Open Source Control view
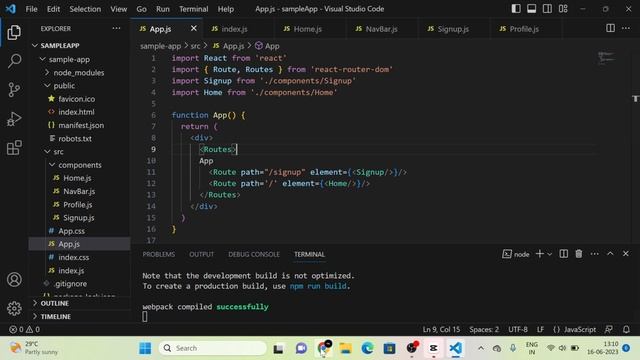This screenshot has width=640, height=360. 14,90
